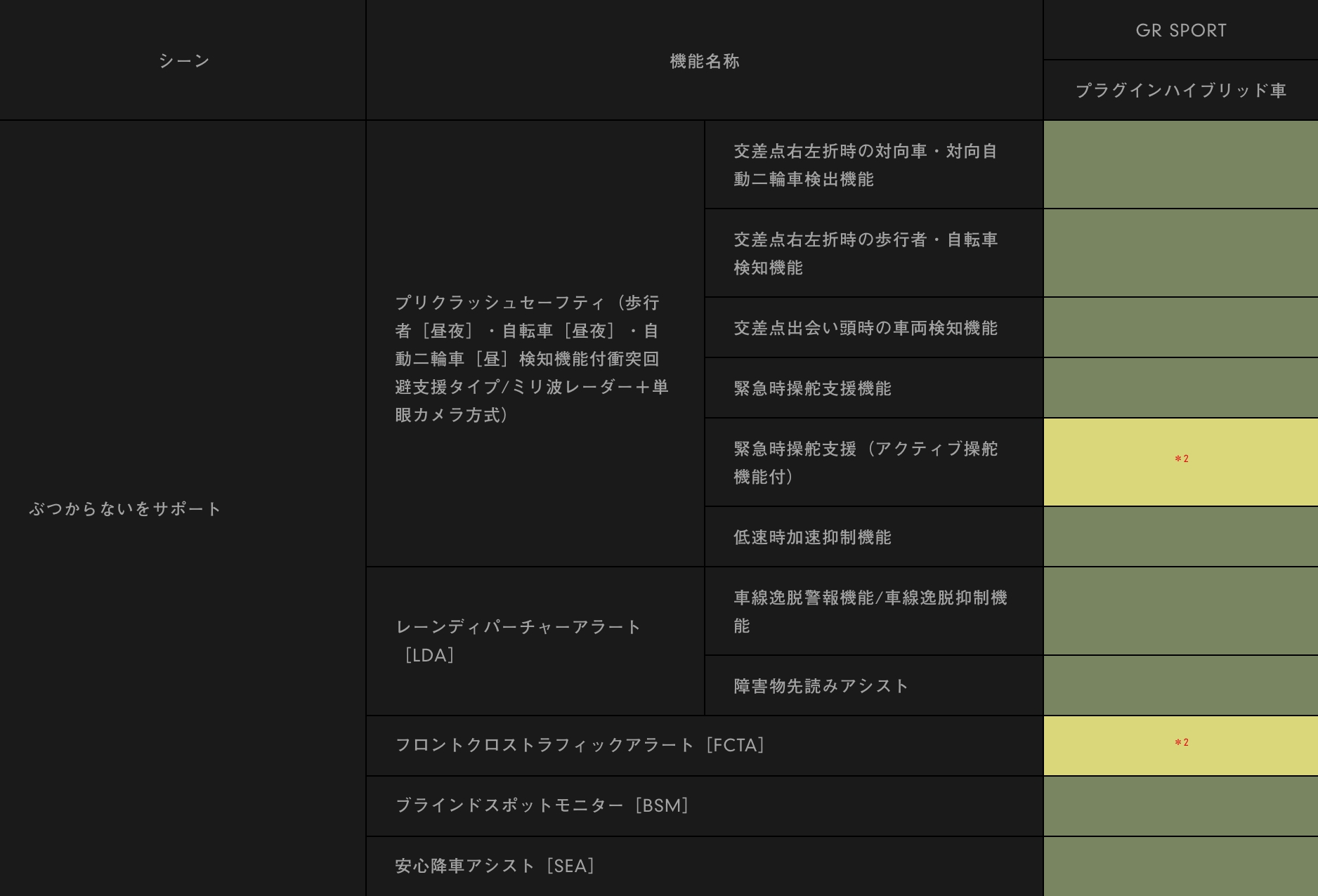1318x896 pixels.
Task: Click the シーン column header
Action: click(184, 61)
